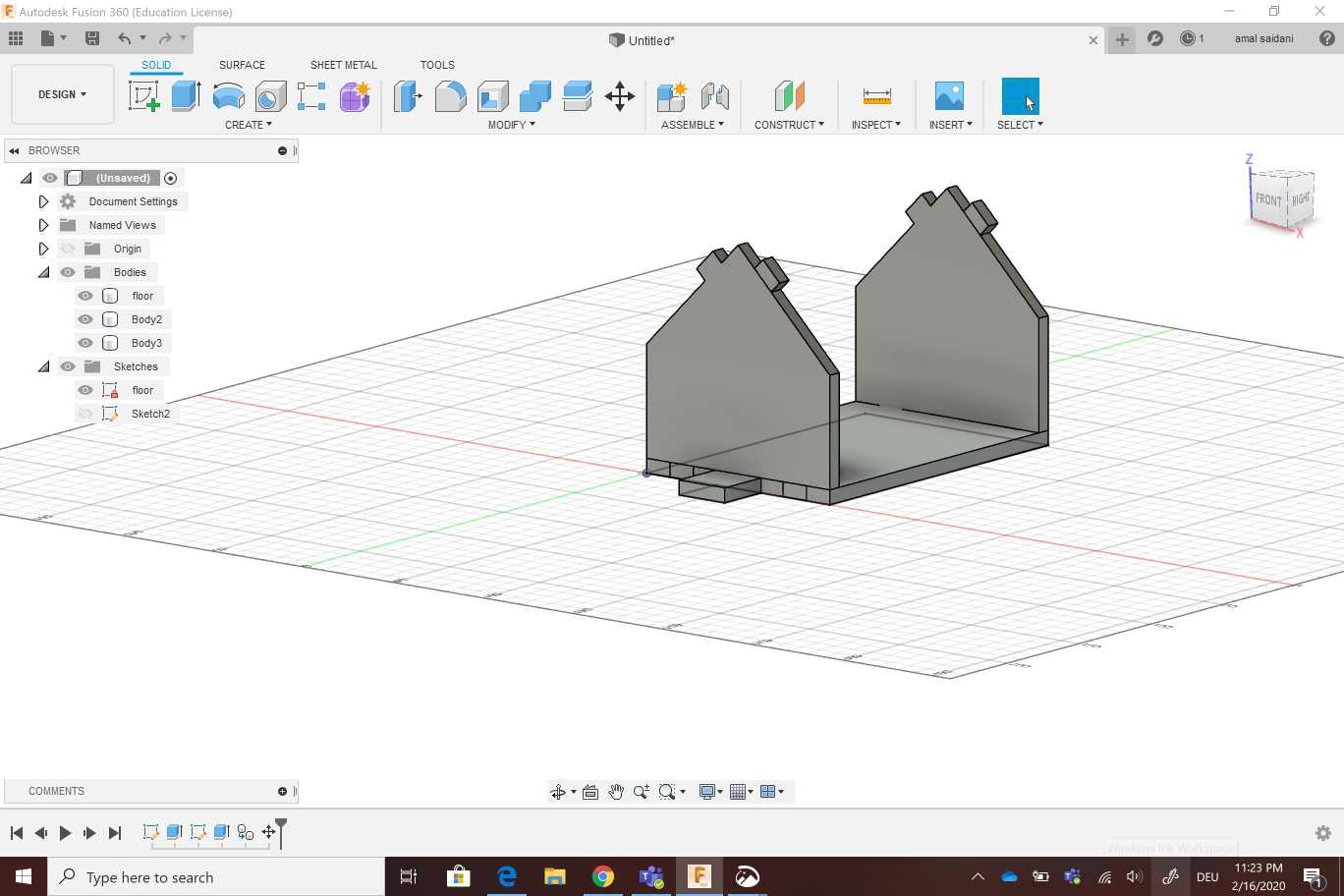Open the Measure tool under Inspect

point(876,96)
